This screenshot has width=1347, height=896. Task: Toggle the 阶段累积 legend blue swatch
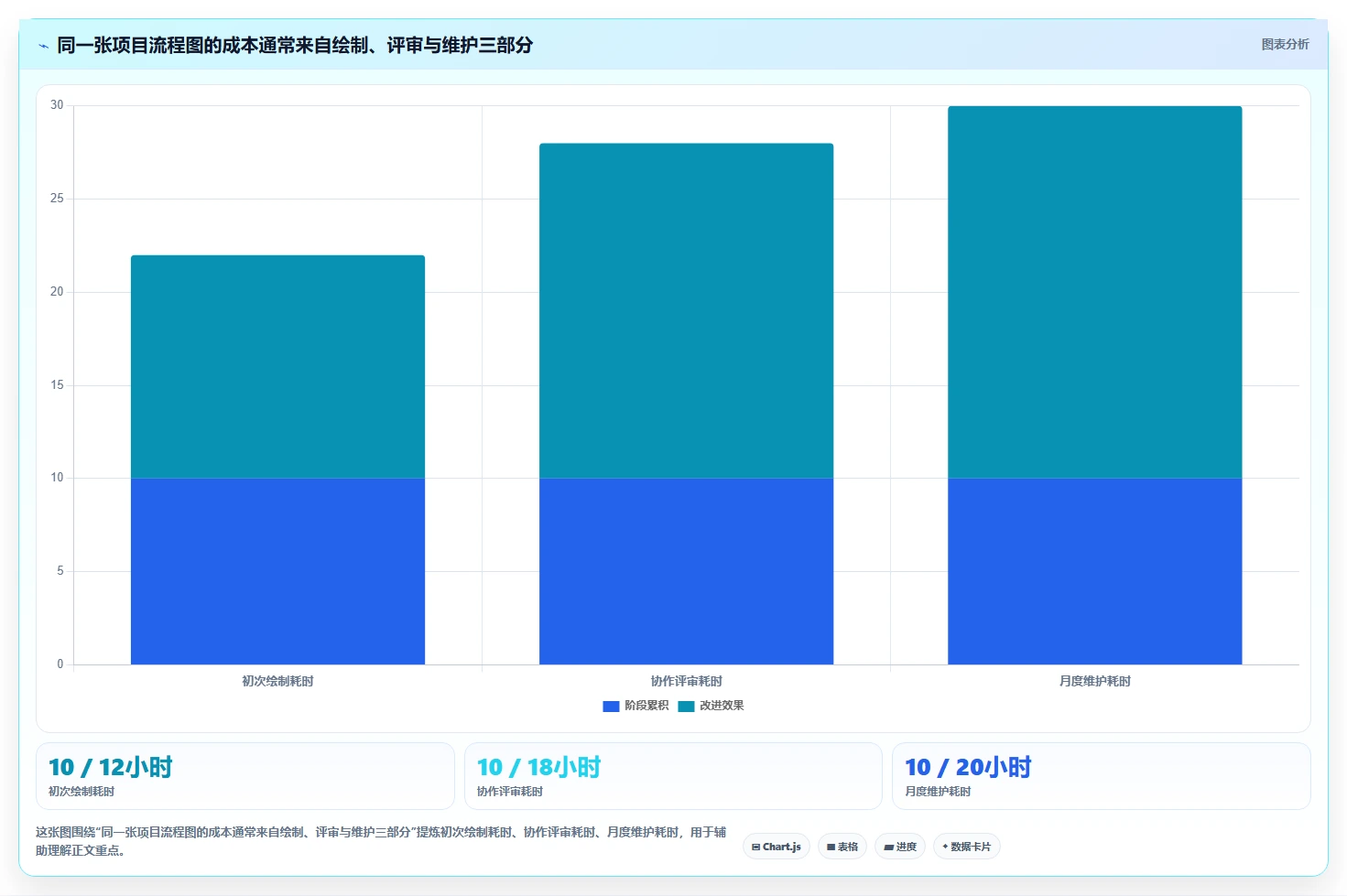coord(611,706)
